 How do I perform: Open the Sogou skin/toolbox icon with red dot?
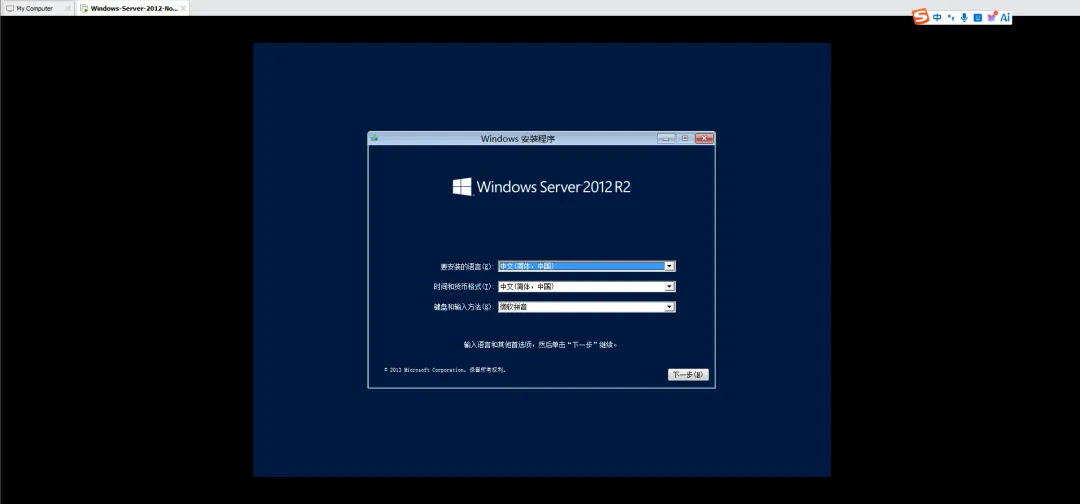pos(992,17)
